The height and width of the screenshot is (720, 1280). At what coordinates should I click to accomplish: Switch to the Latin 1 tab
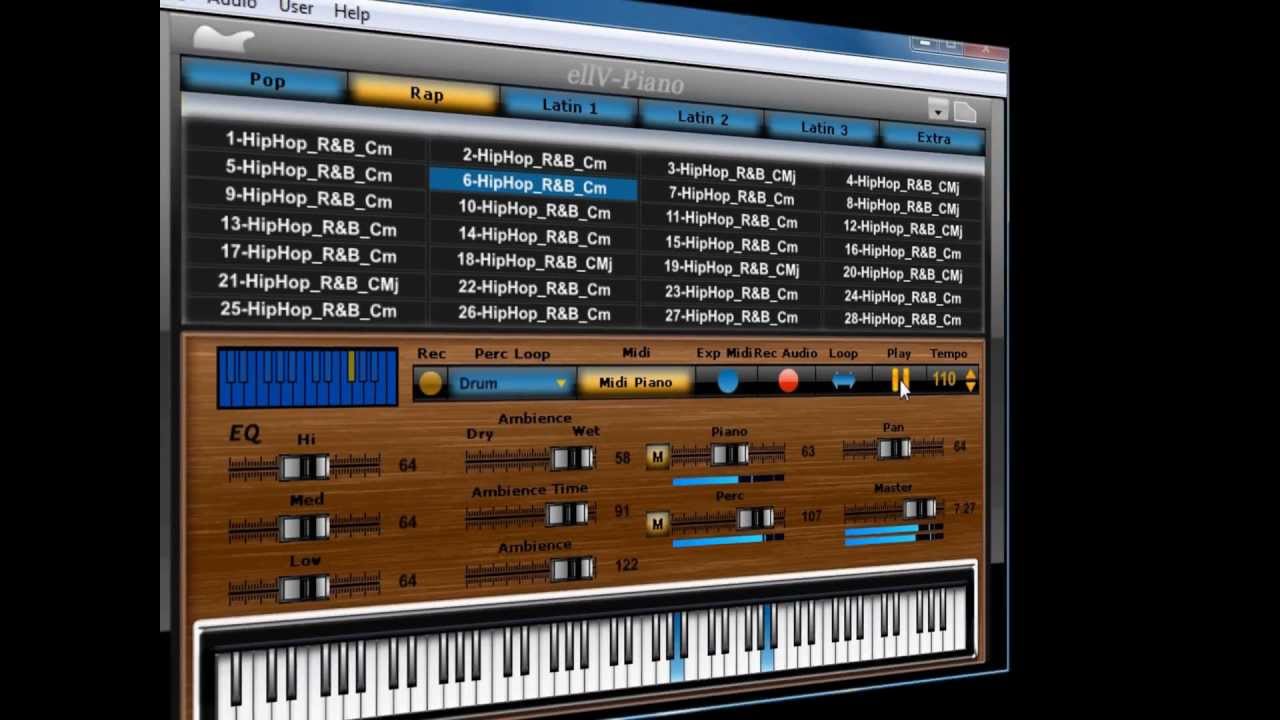tap(569, 106)
